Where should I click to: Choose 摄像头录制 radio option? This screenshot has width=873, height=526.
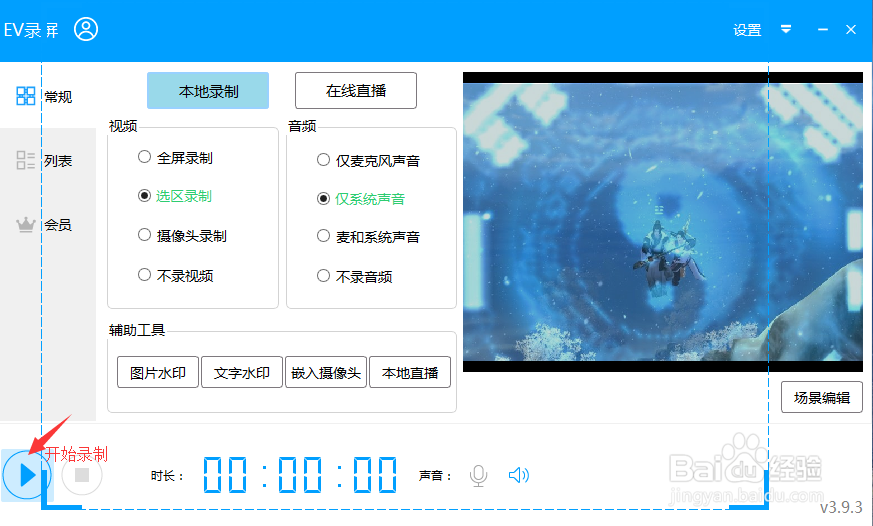tap(182, 235)
